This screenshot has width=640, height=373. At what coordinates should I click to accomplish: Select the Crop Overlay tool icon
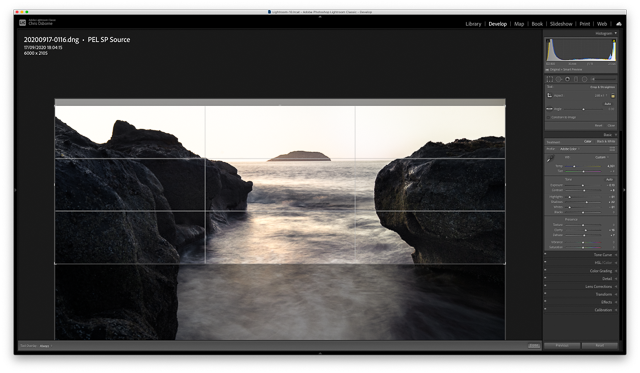pyautogui.click(x=550, y=79)
